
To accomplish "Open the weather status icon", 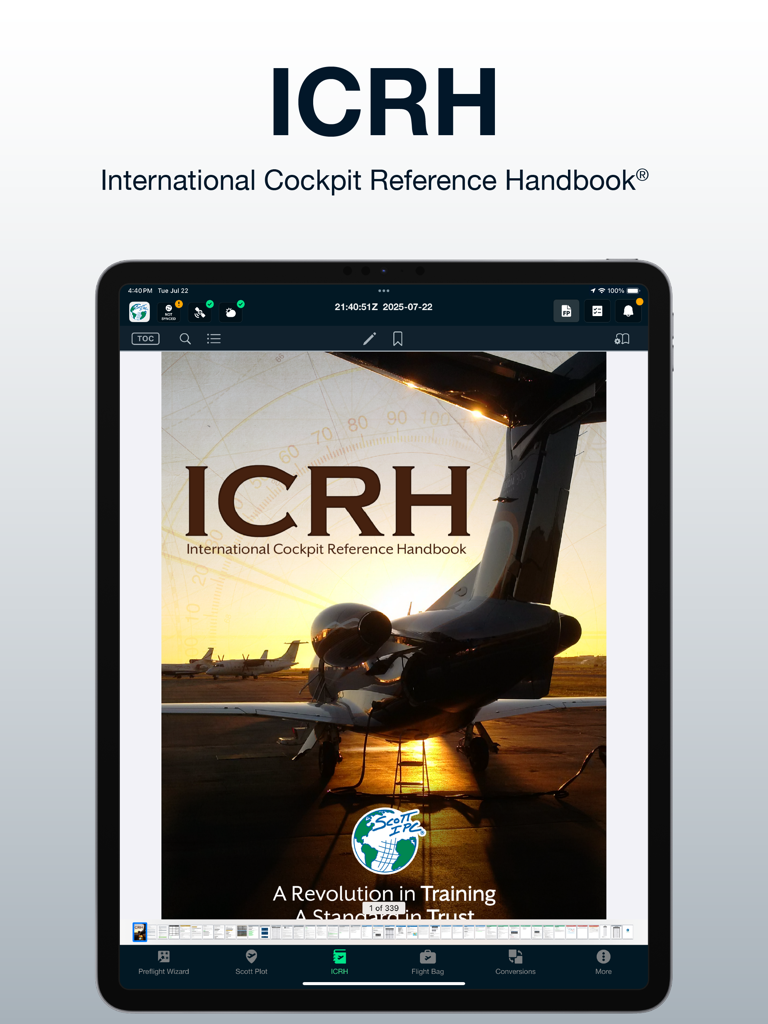I will tap(231, 312).
